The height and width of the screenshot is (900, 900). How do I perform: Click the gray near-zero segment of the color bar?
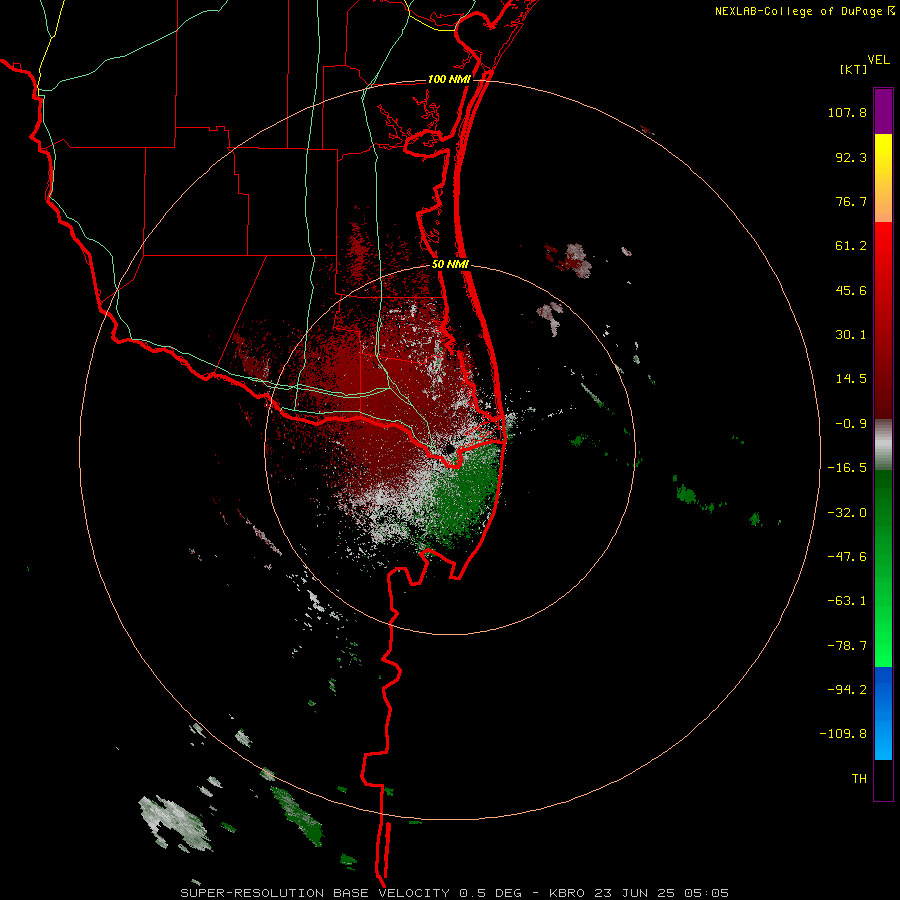pyautogui.click(x=883, y=444)
